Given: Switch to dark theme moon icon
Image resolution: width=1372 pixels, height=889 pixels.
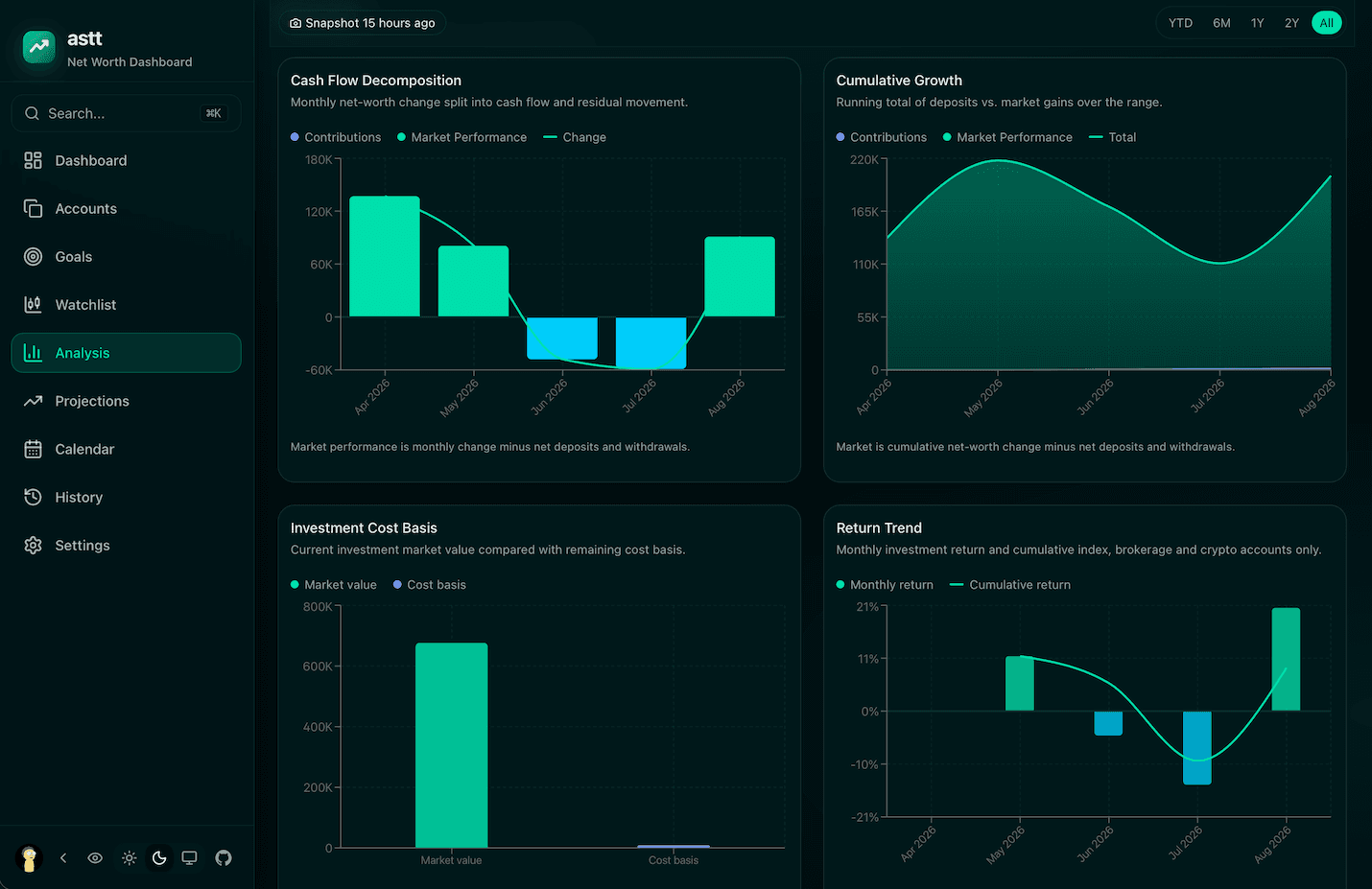Looking at the screenshot, I should tap(159, 858).
